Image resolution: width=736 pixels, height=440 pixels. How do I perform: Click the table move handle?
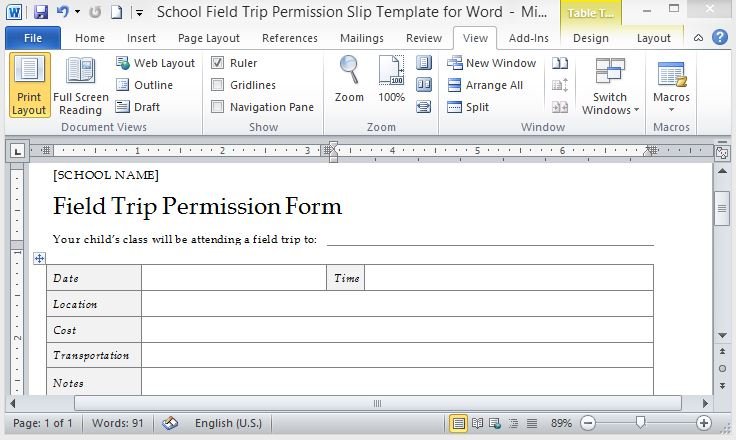40,258
